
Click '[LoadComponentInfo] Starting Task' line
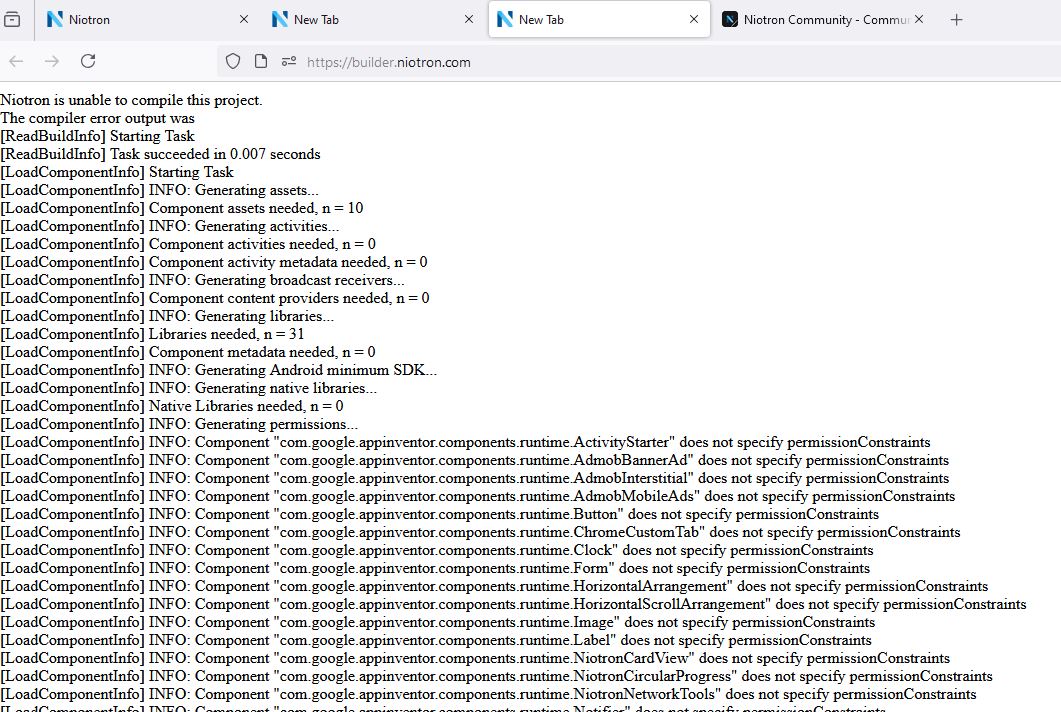click(x=117, y=172)
